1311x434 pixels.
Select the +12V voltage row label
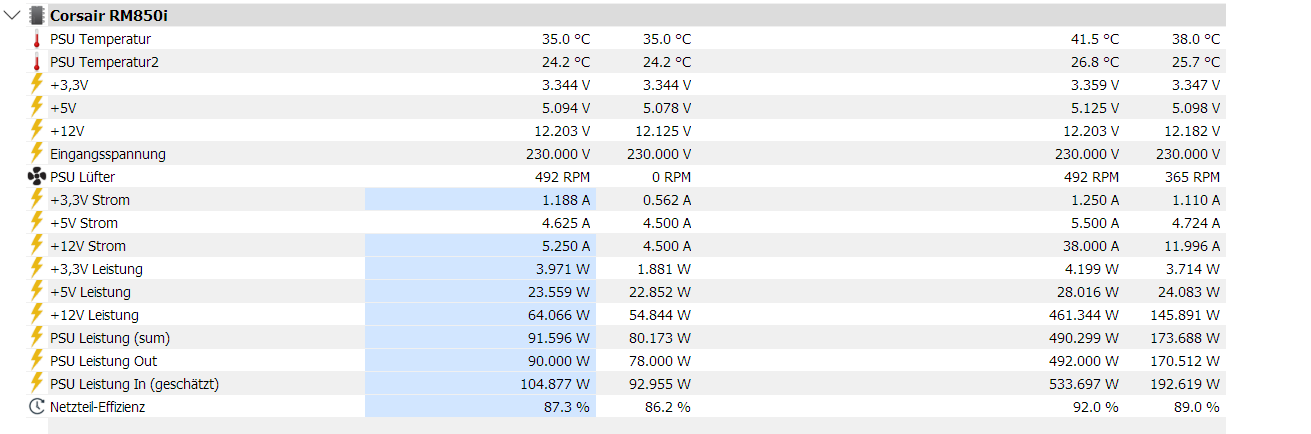pos(67,131)
